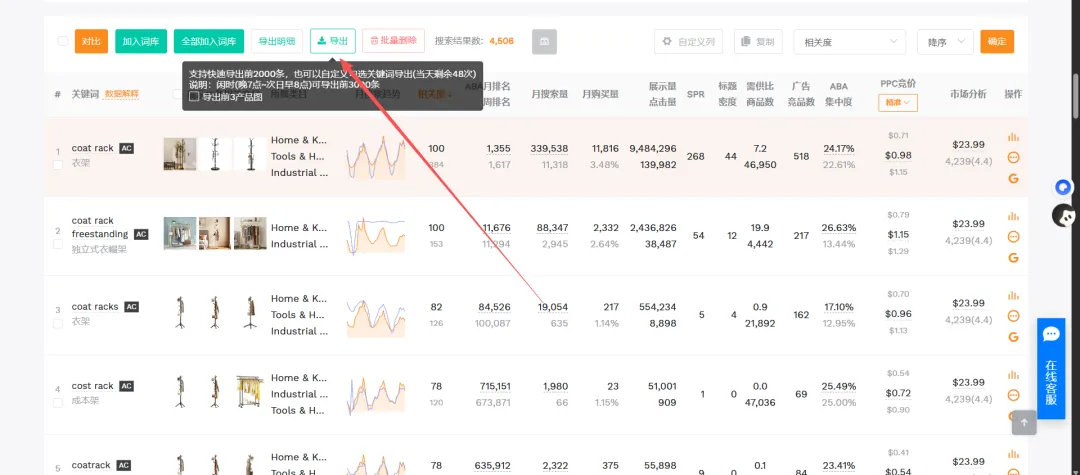
Task: Open Google search icon for coat racks row
Action: pyautogui.click(x=1013, y=337)
